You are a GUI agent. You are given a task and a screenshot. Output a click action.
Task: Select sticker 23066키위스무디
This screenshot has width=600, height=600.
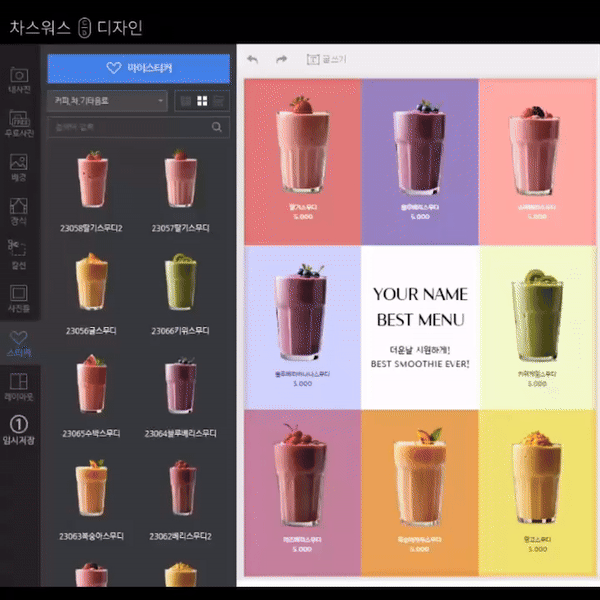180,293
